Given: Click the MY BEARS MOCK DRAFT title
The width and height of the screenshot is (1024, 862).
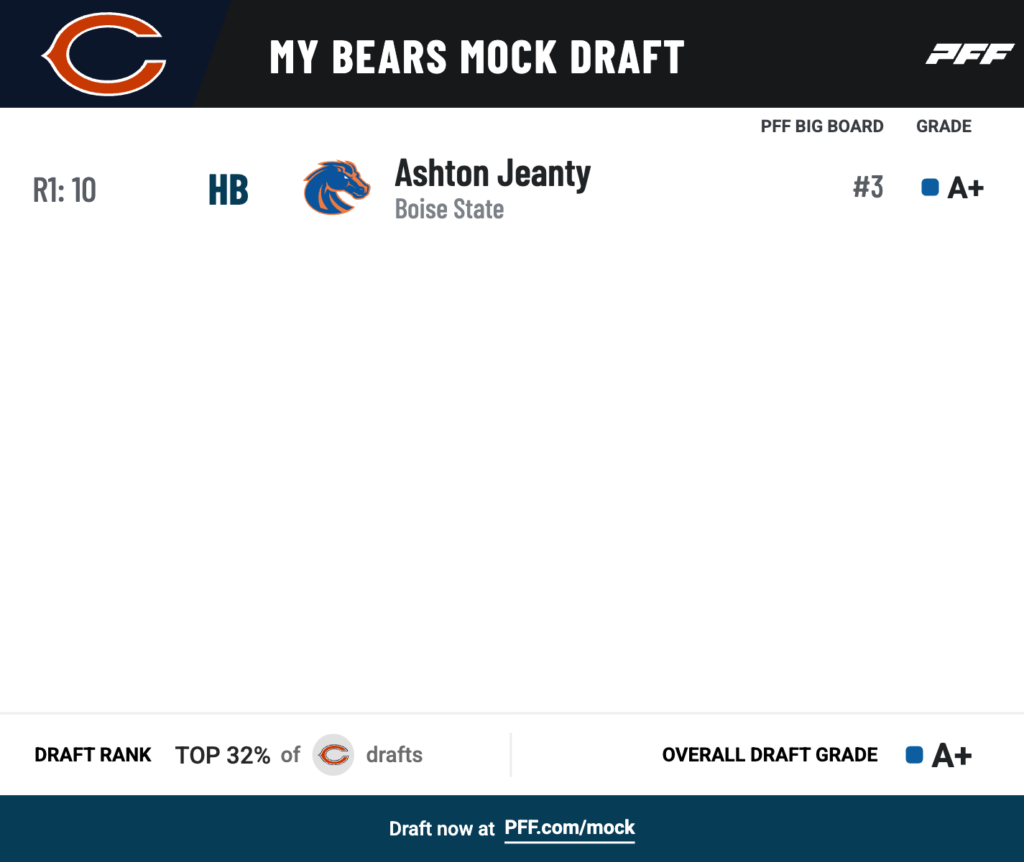Looking at the screenshot, I should click(x=477, y=57).
